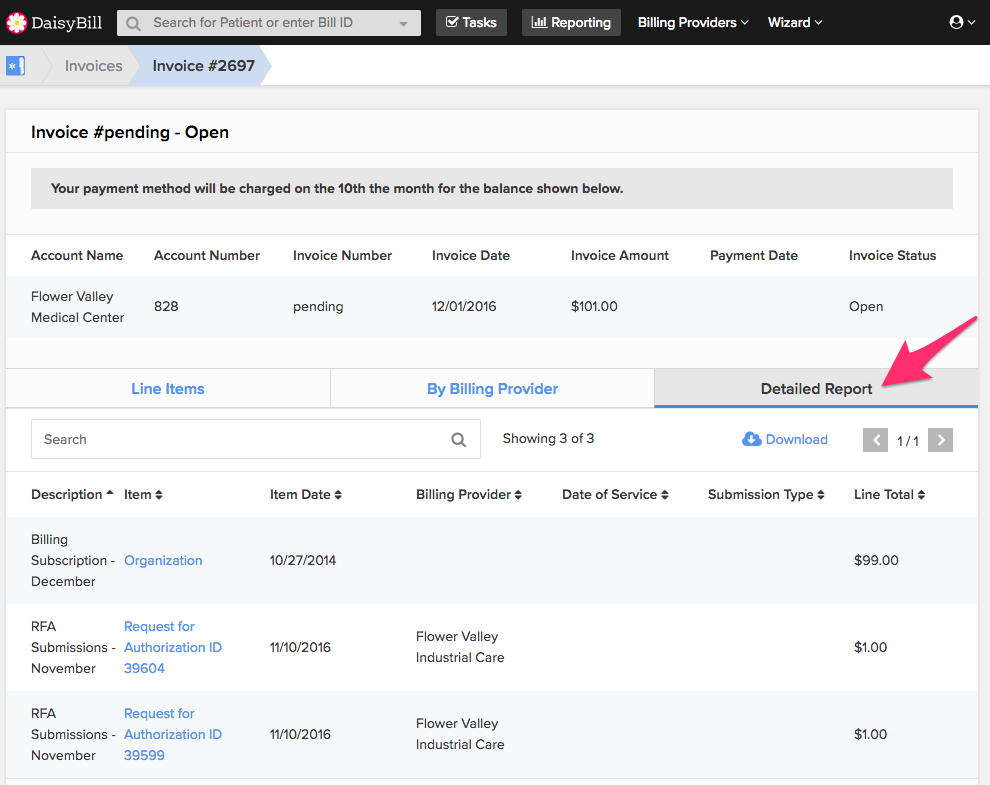
Task: Open Request for Authorization ID 39604
Action: point(172,647)
